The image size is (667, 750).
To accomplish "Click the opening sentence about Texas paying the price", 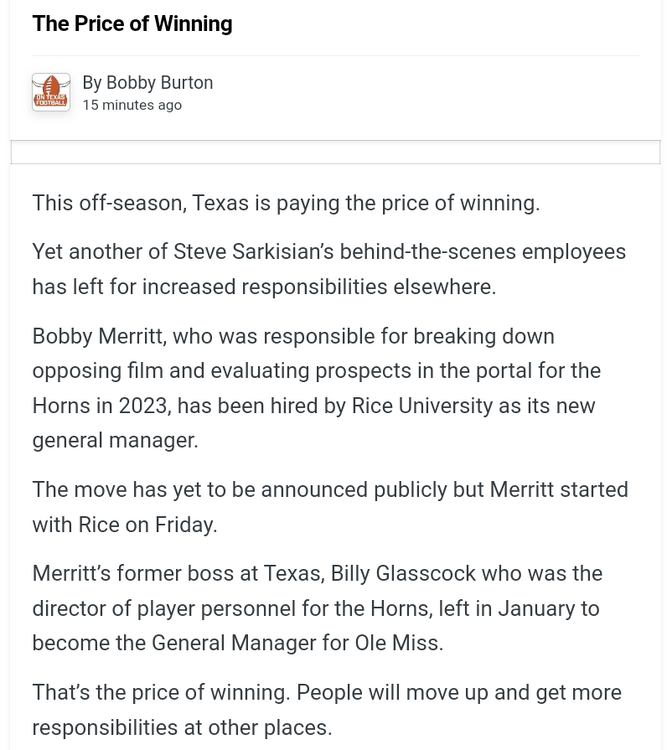I will click(x=285, y=203).
